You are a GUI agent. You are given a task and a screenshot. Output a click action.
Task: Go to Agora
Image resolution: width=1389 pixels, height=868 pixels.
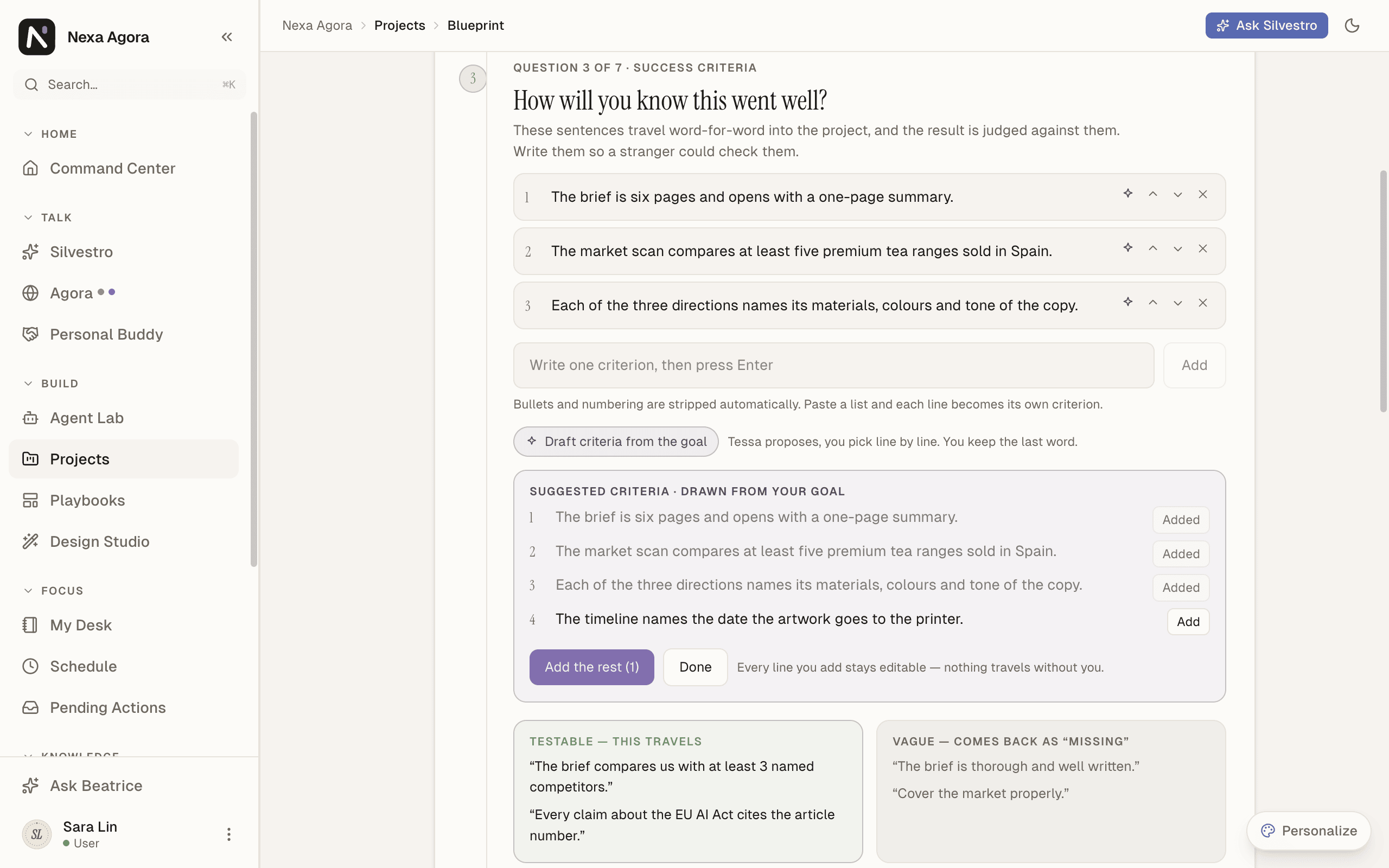123,293
